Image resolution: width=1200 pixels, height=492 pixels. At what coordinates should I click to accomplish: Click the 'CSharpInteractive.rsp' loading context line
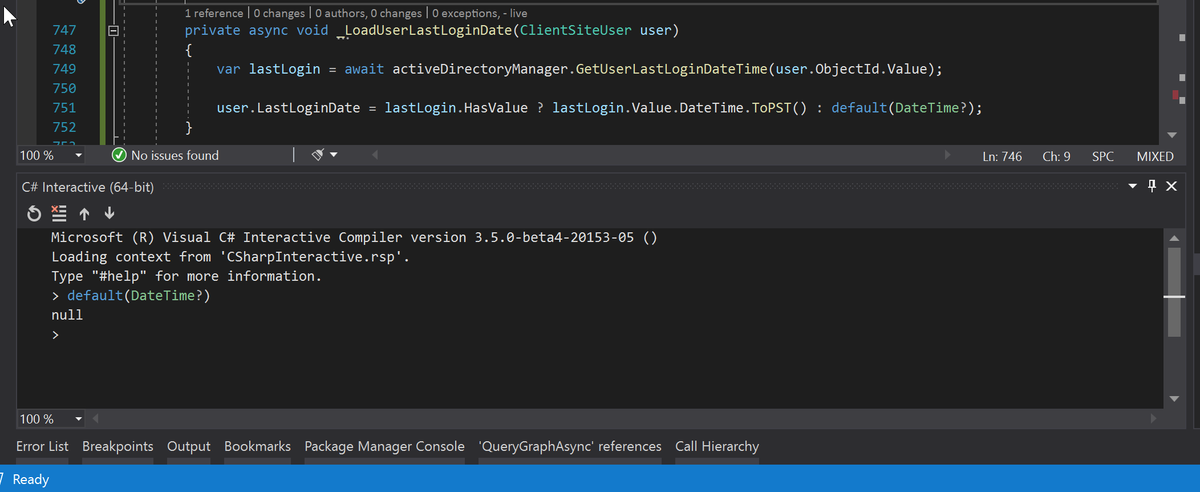[231, 257]
